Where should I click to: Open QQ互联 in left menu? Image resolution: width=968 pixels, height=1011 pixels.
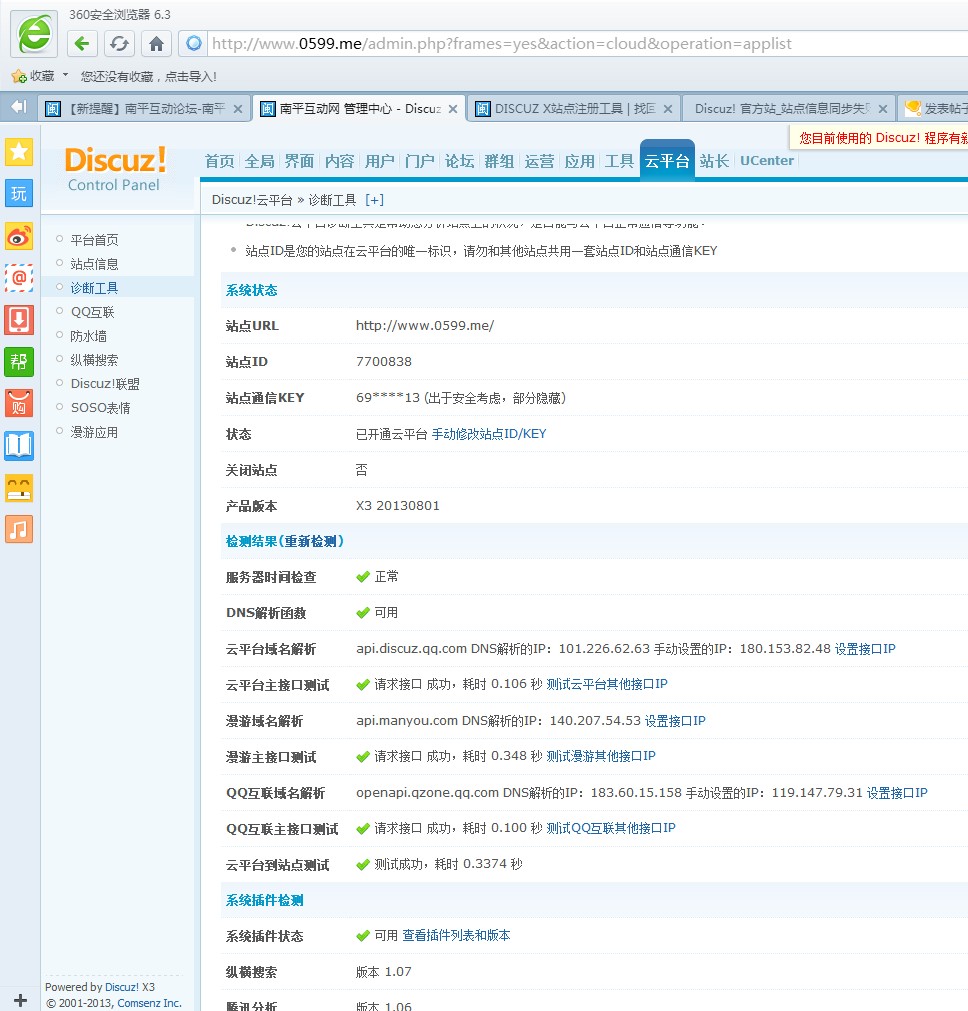coord(93,312)
